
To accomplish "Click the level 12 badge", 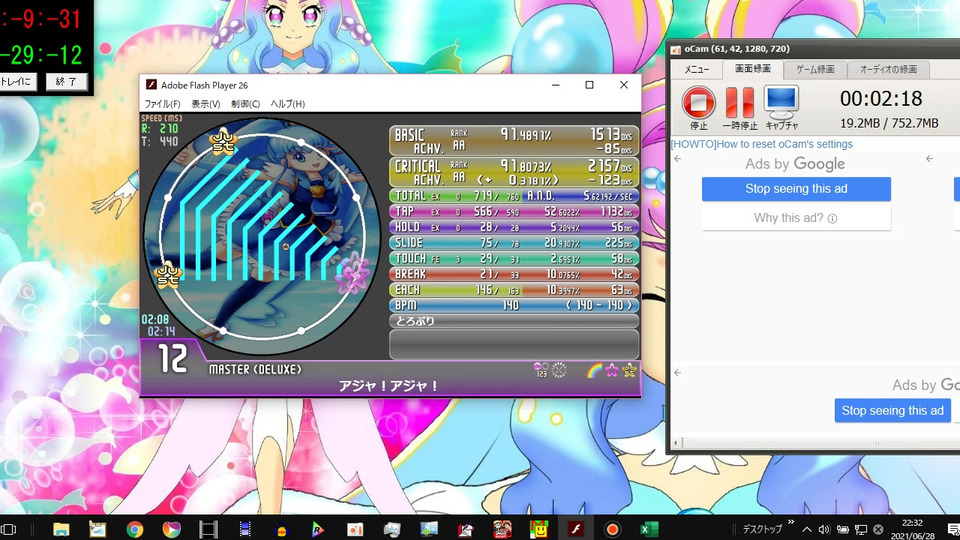I will [x=173, y=359].
